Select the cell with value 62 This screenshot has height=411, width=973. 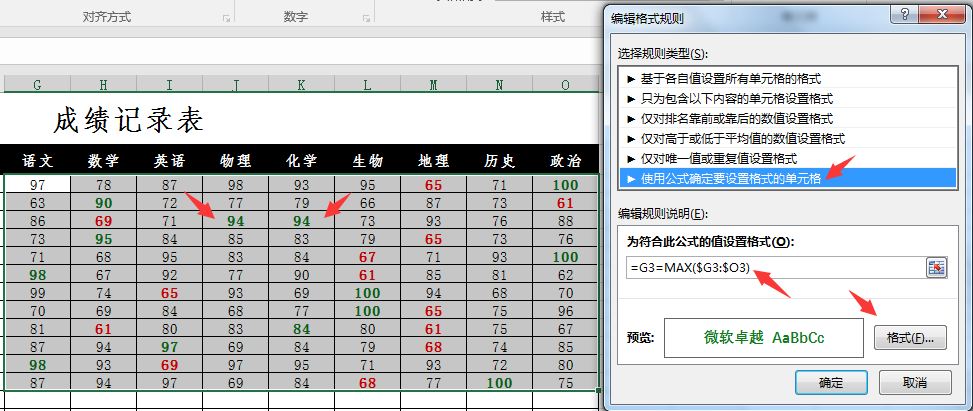565,275
